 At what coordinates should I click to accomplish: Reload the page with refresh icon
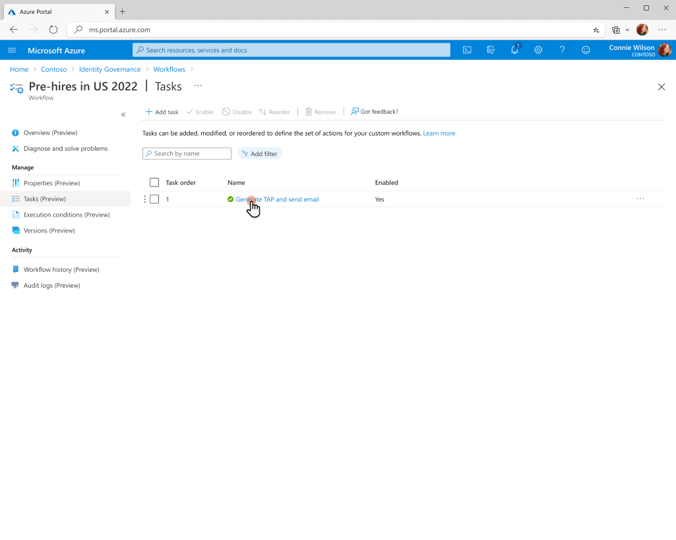53,30
